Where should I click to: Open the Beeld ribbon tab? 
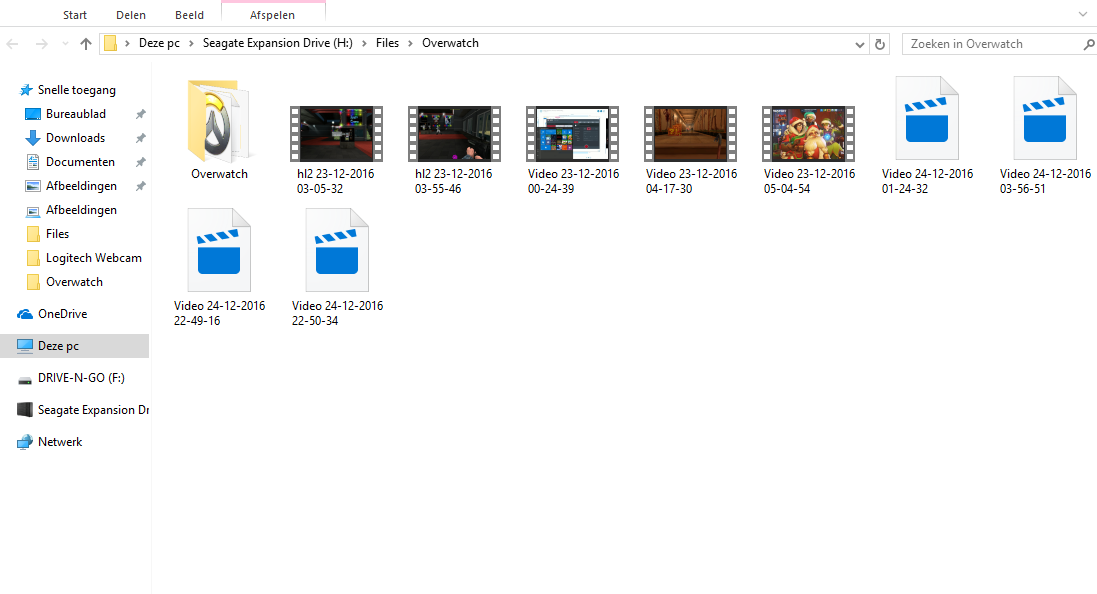[x=190, y=15]
